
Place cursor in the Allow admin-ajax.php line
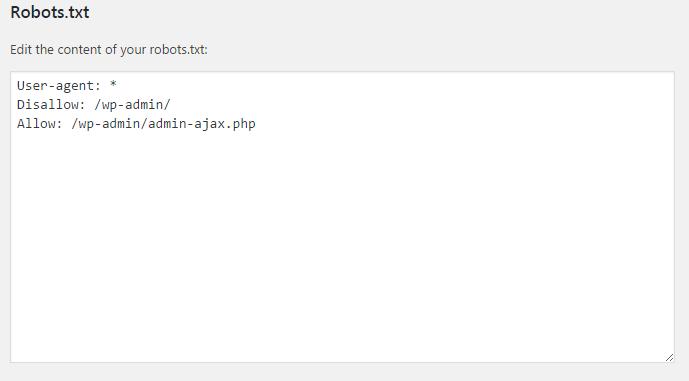click(x=136, y=123)
